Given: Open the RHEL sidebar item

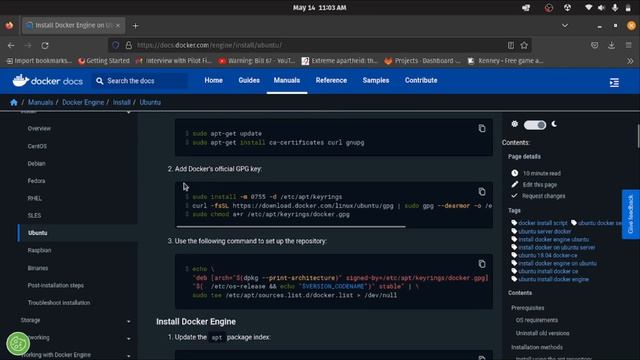Looking at the screenshot, I should (35, 198).
